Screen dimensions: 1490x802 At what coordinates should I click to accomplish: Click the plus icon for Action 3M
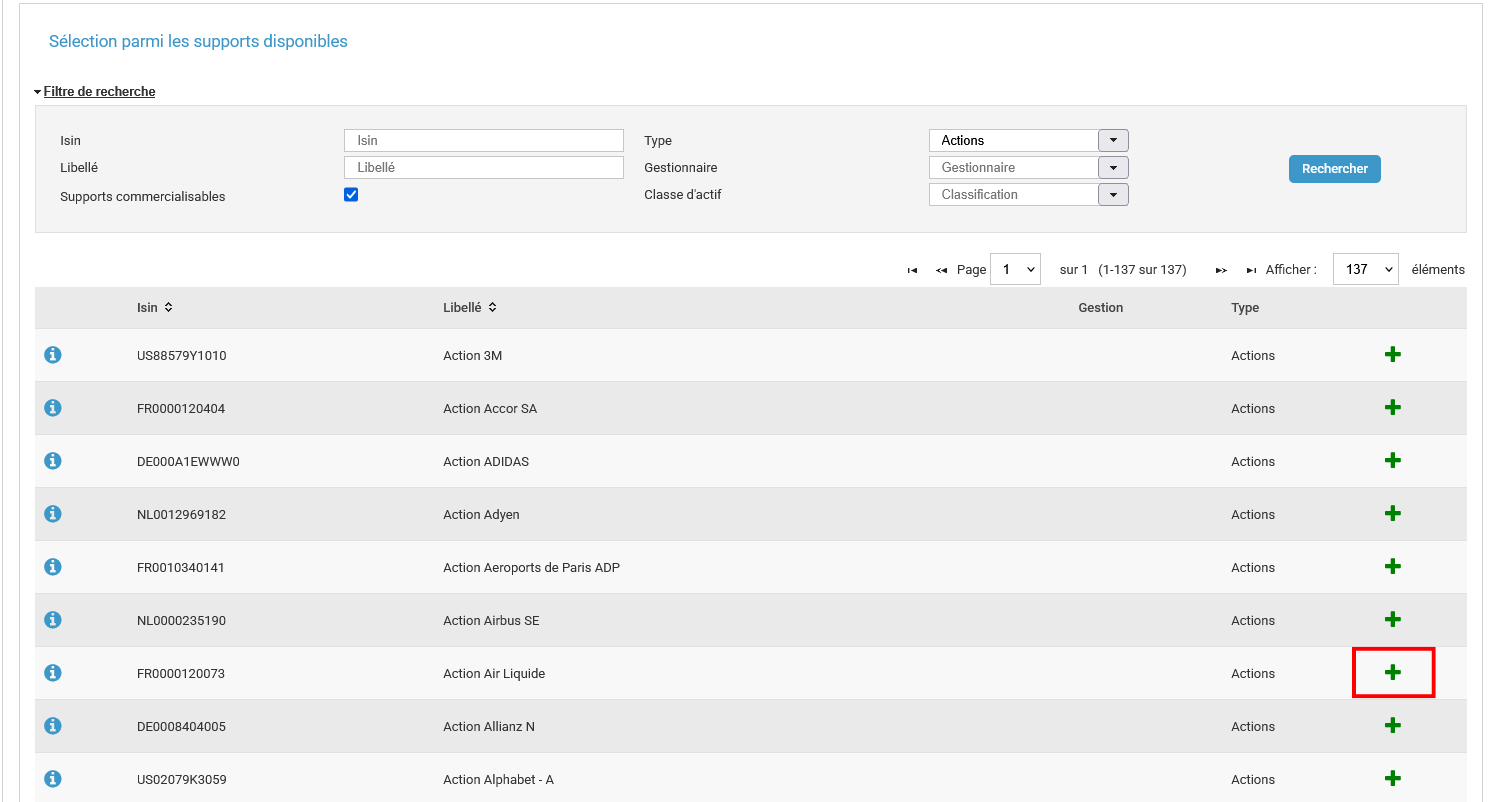[1392, 355]
